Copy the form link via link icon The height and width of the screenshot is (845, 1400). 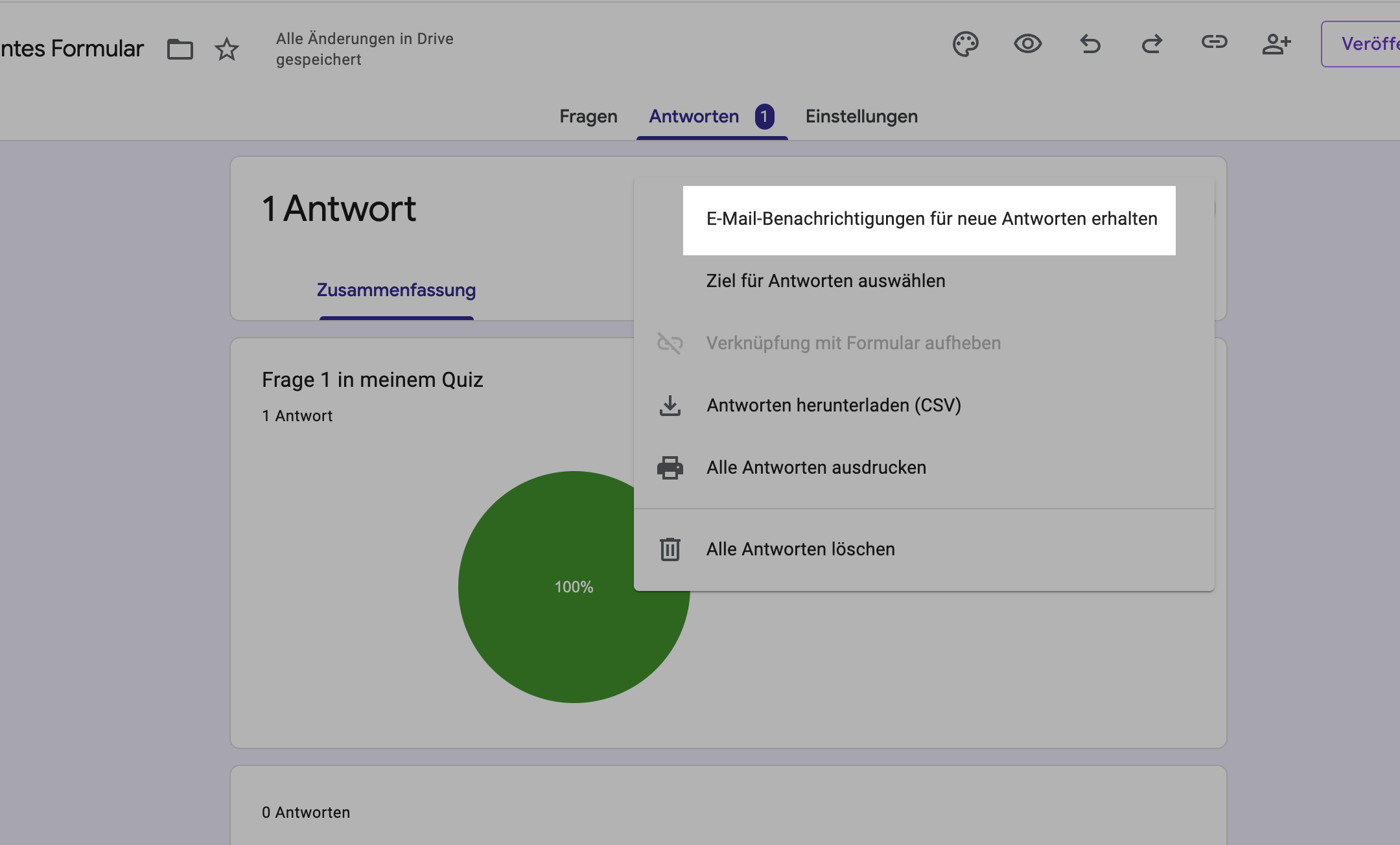pos(1214,42)
